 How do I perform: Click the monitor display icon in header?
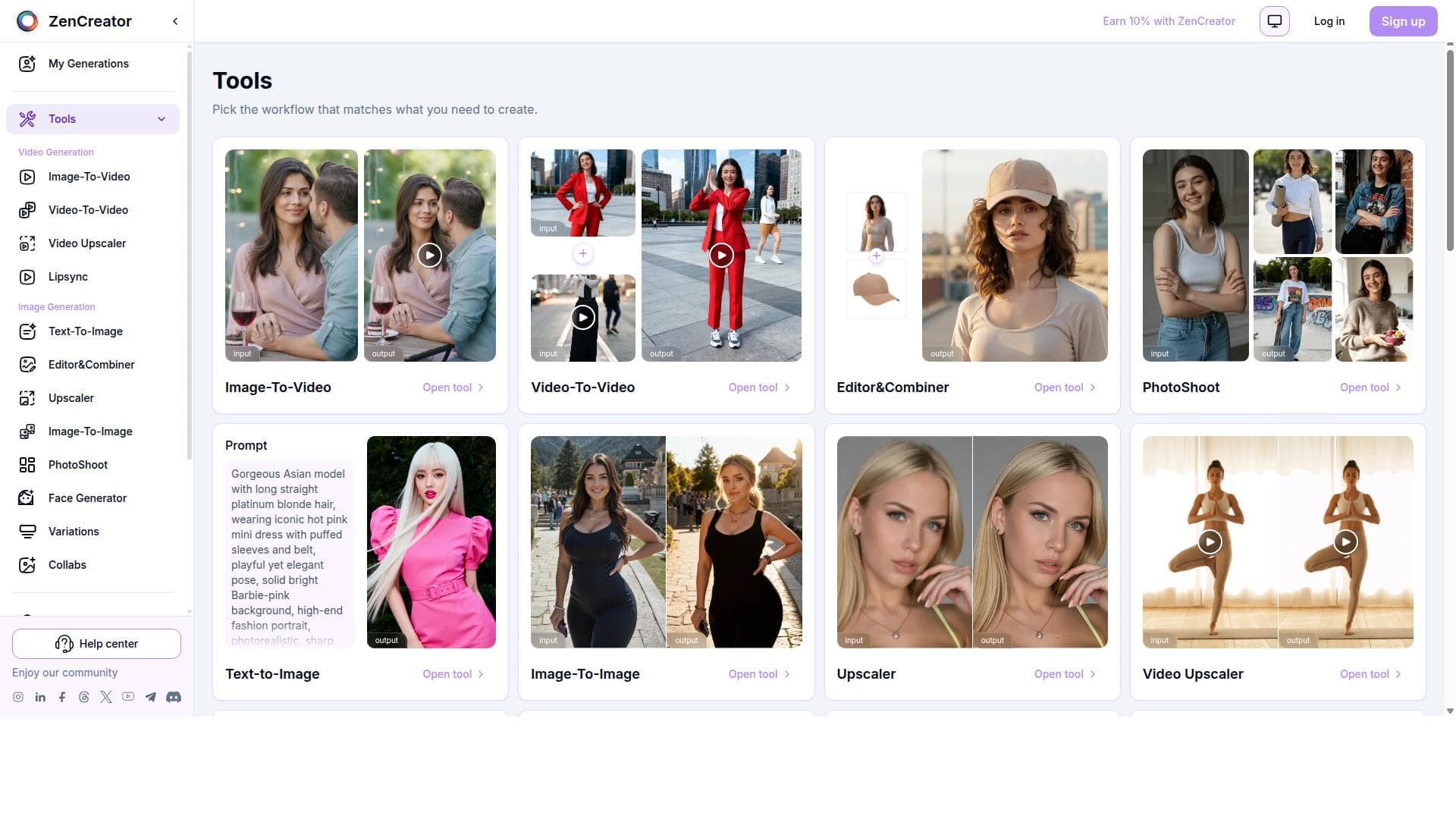click(x=1274, y=21)
